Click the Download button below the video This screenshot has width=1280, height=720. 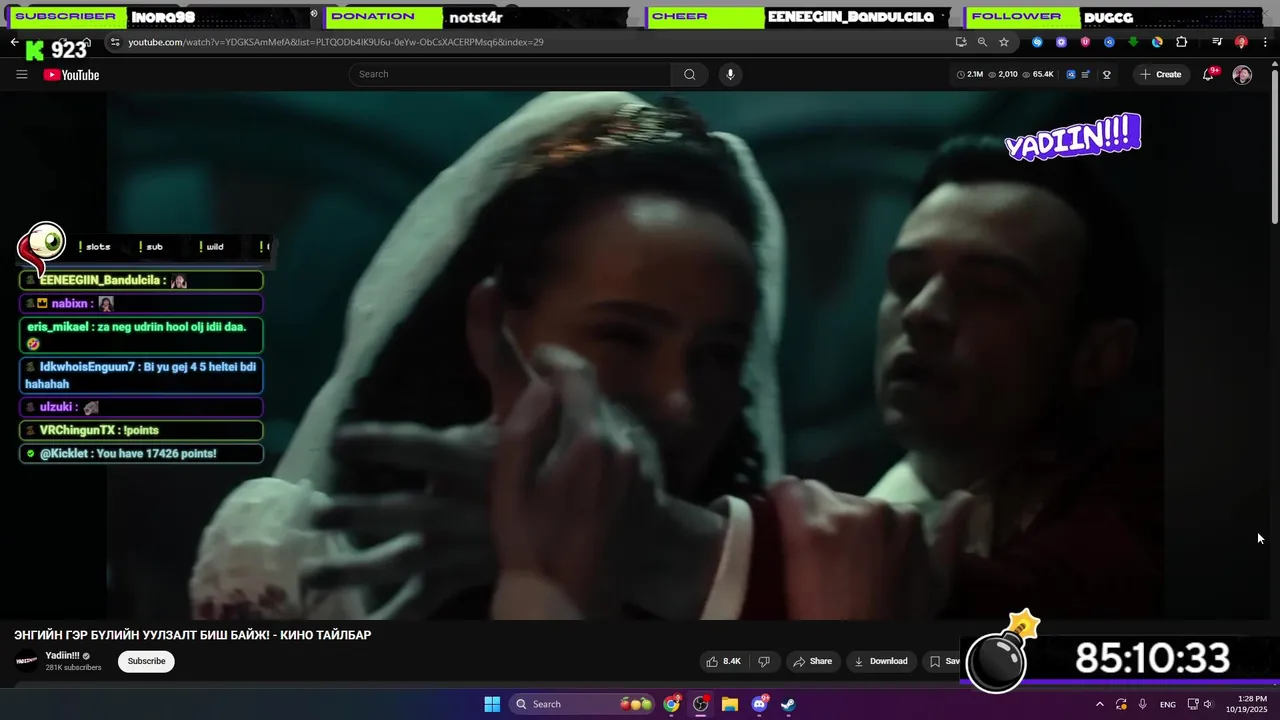[880, 661]
